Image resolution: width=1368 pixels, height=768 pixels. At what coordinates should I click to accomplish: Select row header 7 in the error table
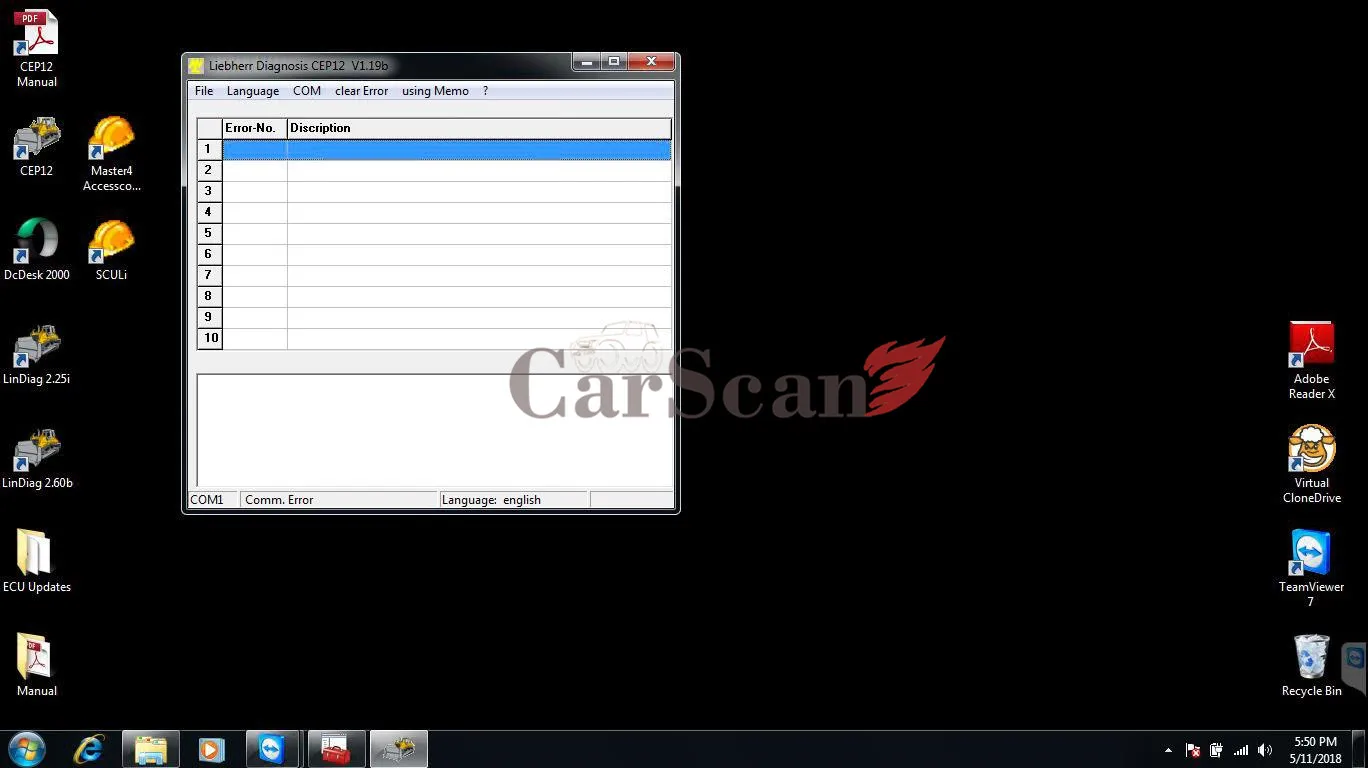(x=209, y=275)
